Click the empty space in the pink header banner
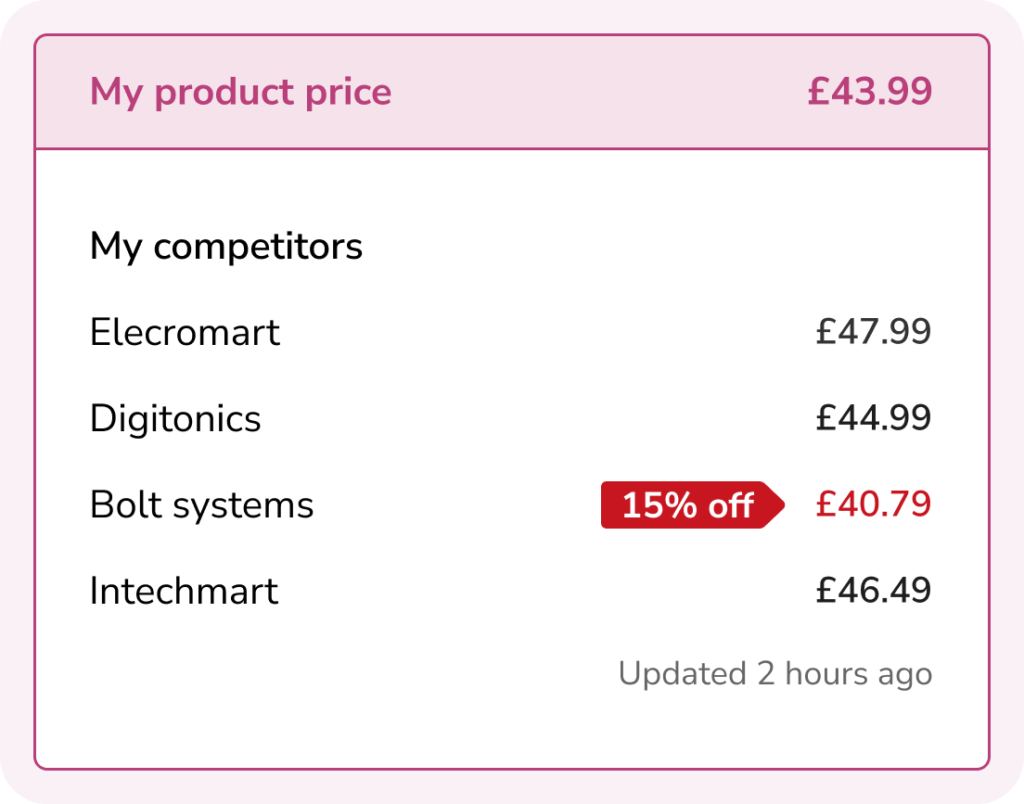The width and height of the screenshot is (1024, 804). pos(600,92)
